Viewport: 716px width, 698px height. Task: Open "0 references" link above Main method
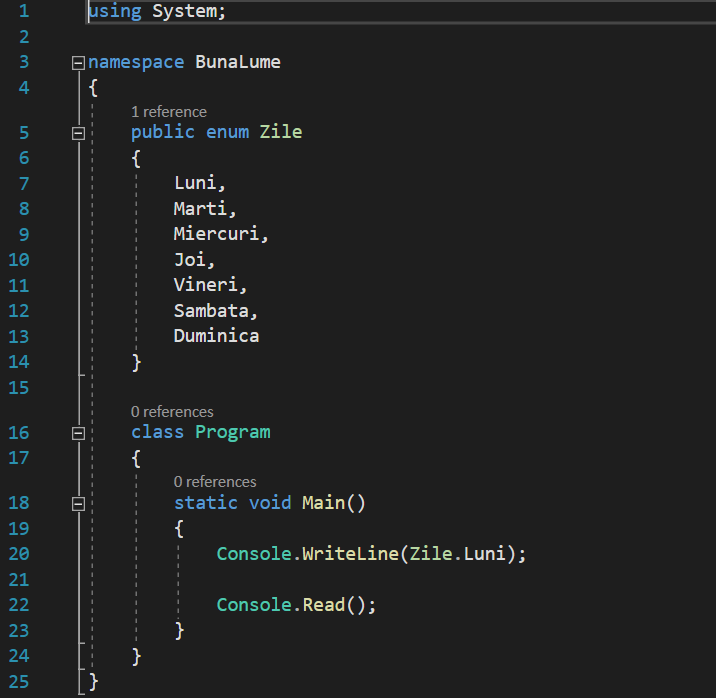click(x=214, y=482)
